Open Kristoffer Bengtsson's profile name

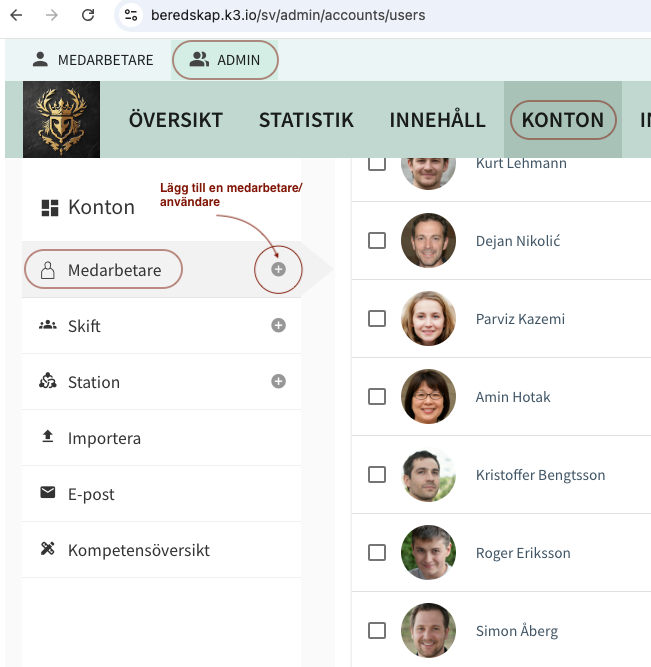(540, 475)
